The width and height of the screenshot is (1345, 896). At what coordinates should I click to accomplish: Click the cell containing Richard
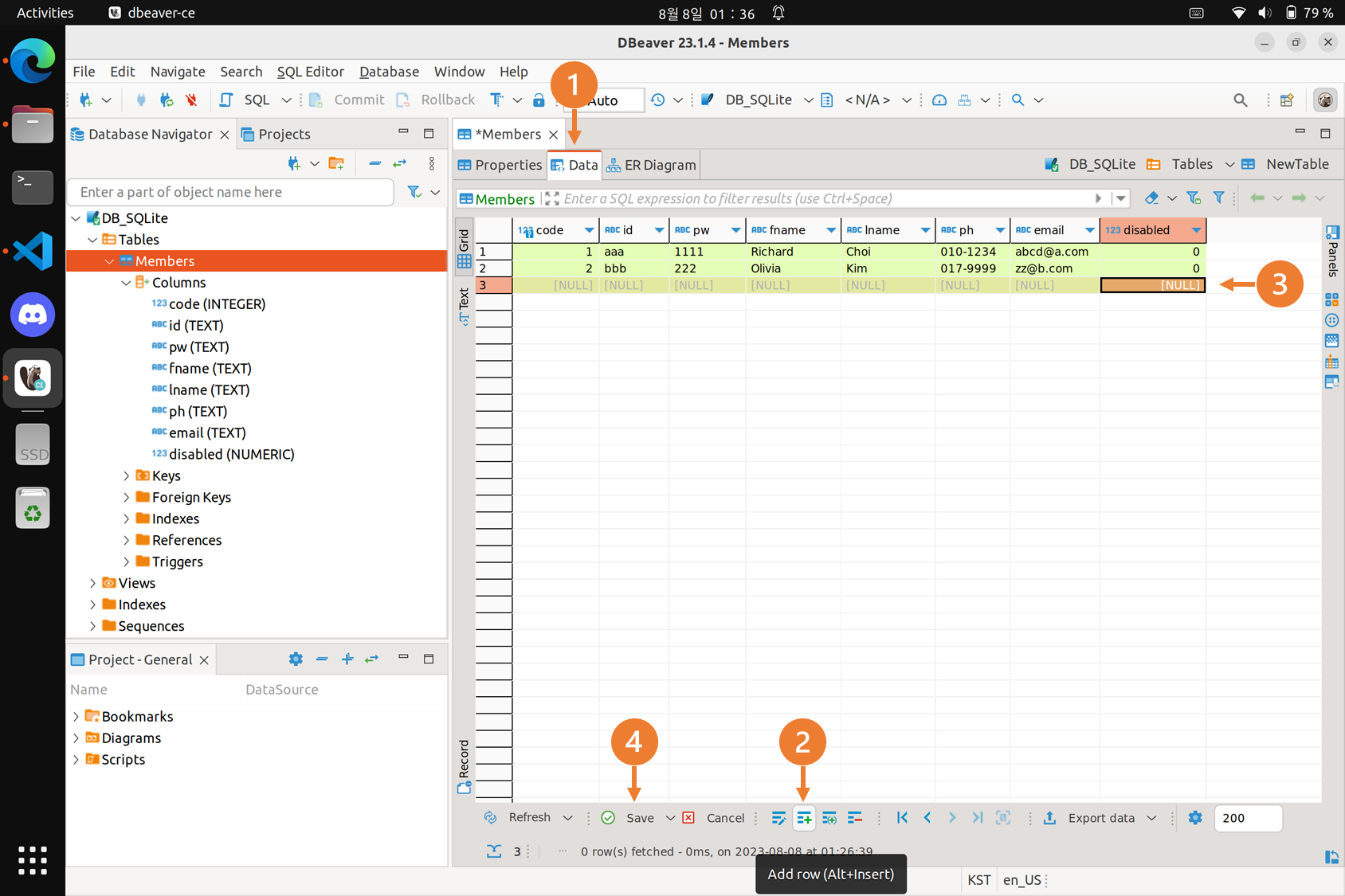[793, 252]
